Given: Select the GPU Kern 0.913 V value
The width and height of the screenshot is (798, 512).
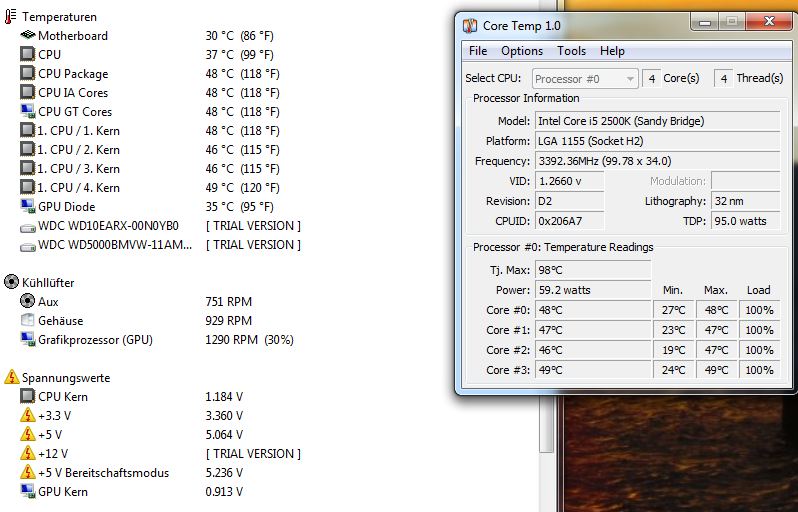Looking at the screenshot, I should pos(224,492).
